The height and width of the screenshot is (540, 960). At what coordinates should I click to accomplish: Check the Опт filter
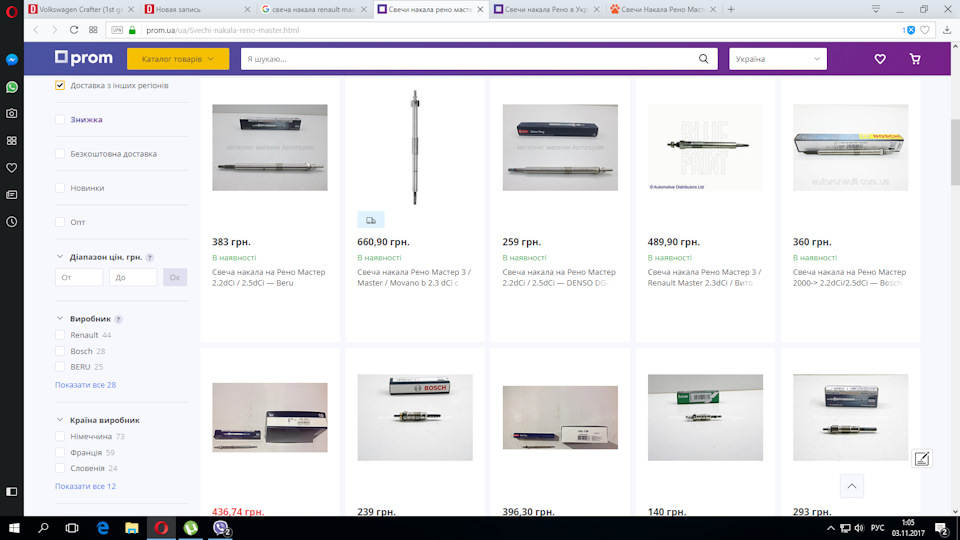pyautogui.click(x=59, y=222)
